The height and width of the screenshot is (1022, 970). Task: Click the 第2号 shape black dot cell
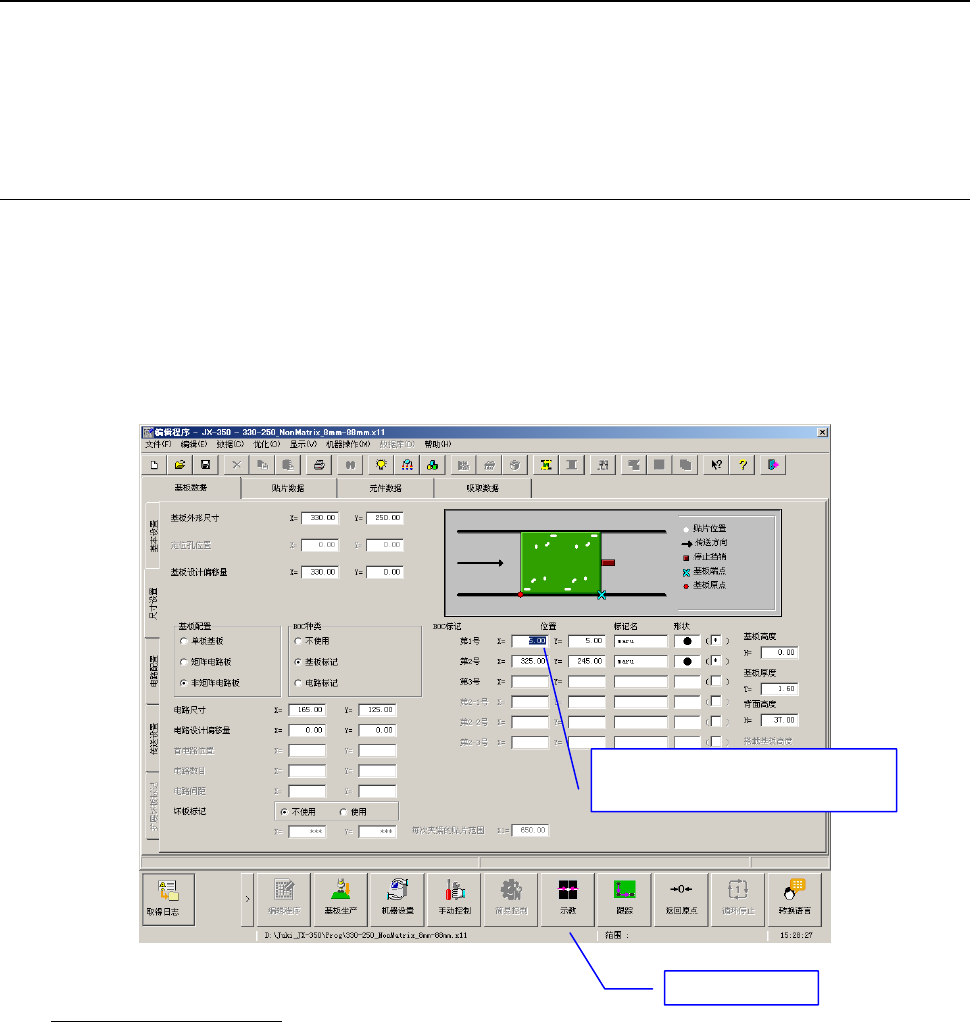[687, 662]
